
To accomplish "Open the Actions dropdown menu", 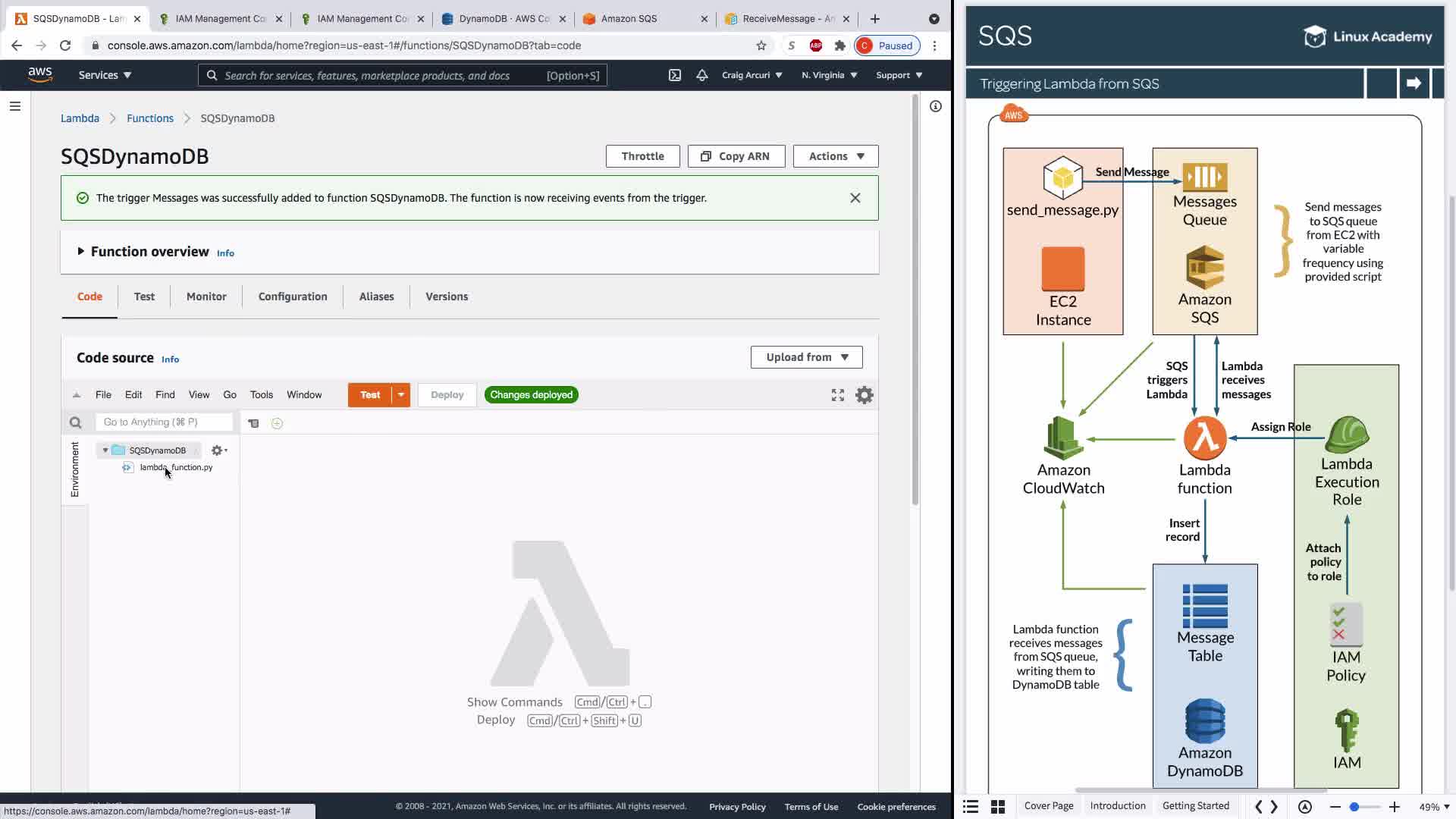I will click(x=835, y=156).
